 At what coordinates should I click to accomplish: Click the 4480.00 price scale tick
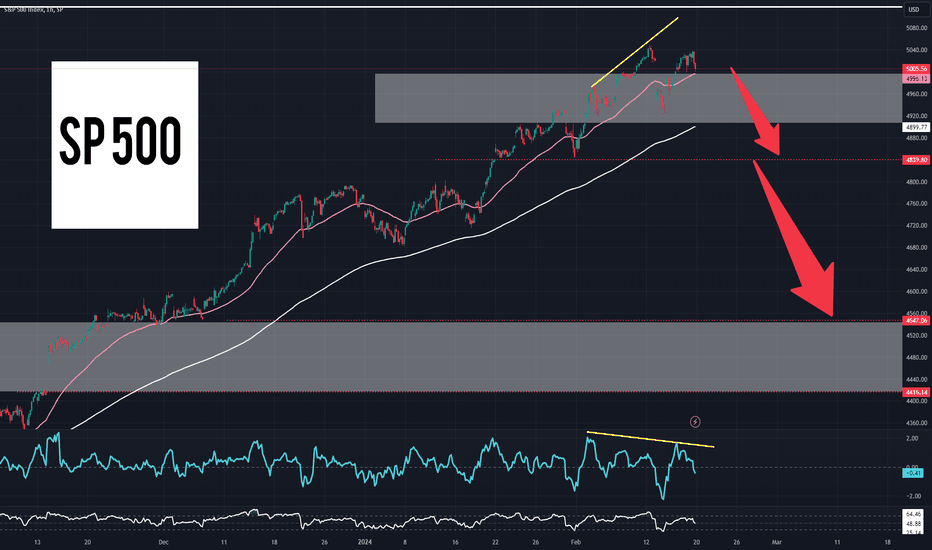tap(917, 357)
